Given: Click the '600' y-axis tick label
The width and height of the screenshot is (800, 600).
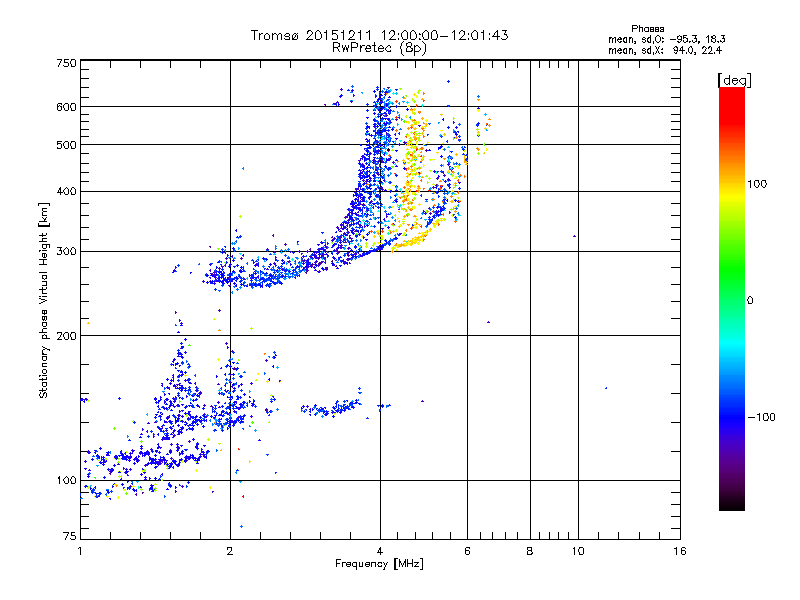Looking at the screenshot, I should 66,107.
